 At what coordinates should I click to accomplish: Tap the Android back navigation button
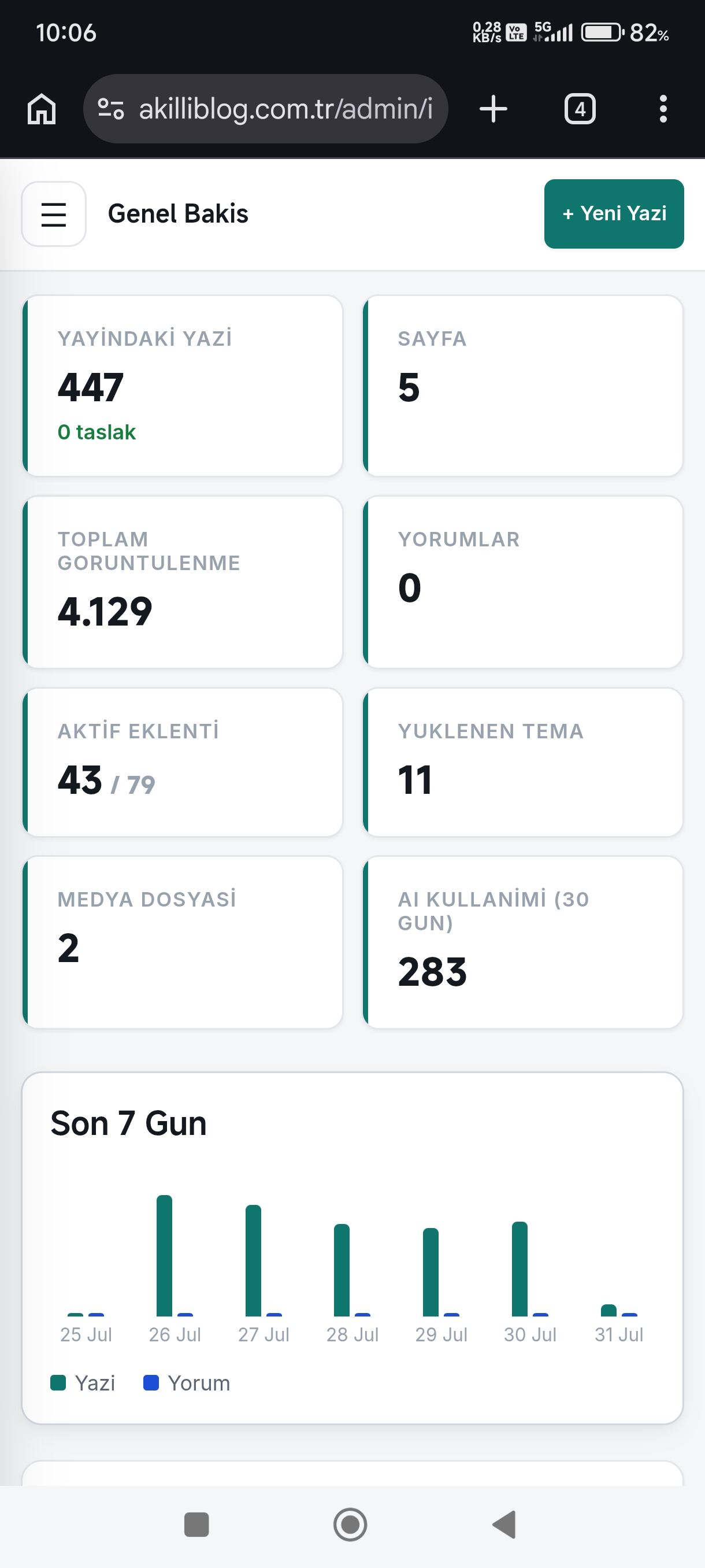click(x=504, y=1524)
